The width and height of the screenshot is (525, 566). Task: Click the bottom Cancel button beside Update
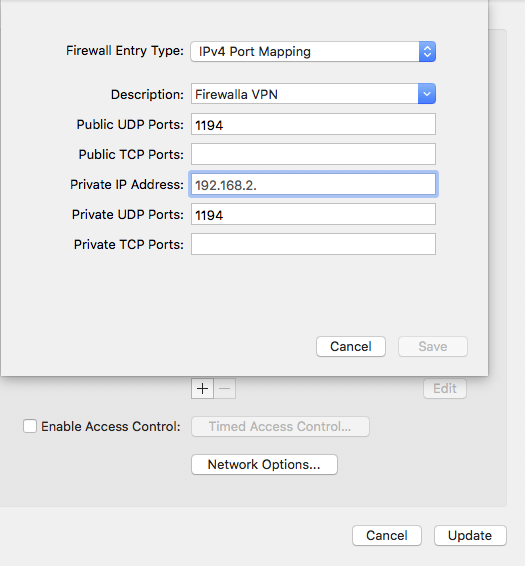pyautogui.click(x=387, y=535)
